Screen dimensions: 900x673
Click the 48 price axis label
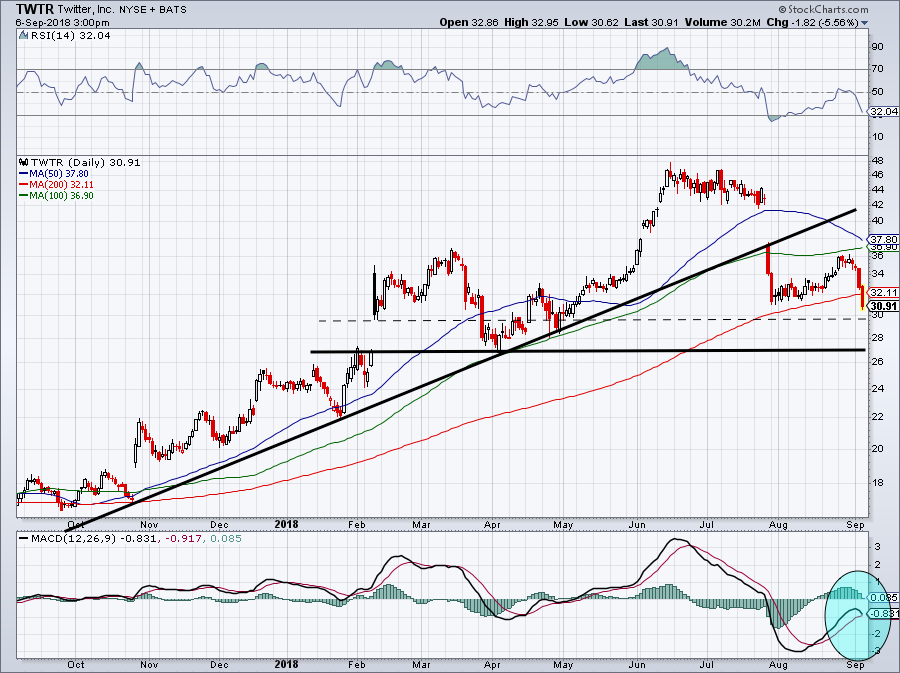tap(878, 161)
